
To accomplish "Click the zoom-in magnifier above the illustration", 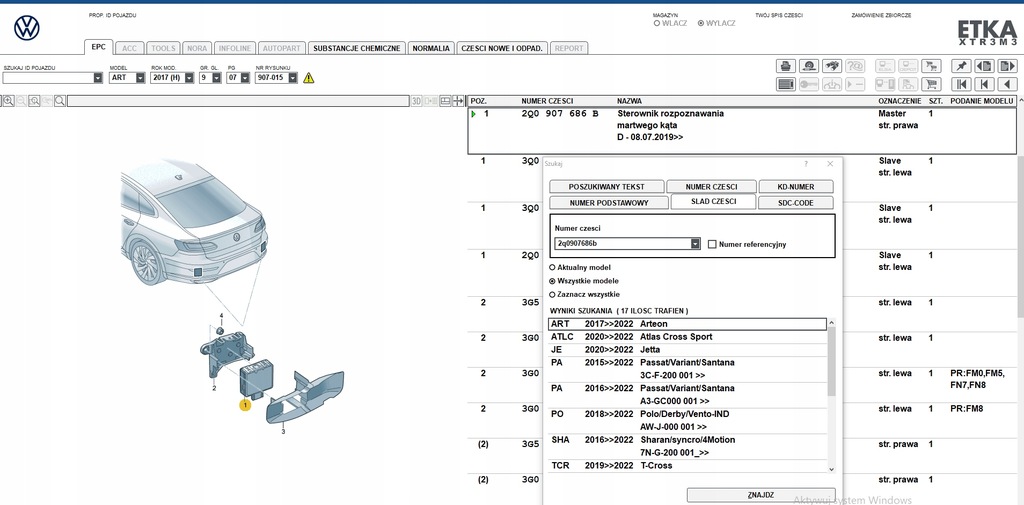I will coord(7,101).
